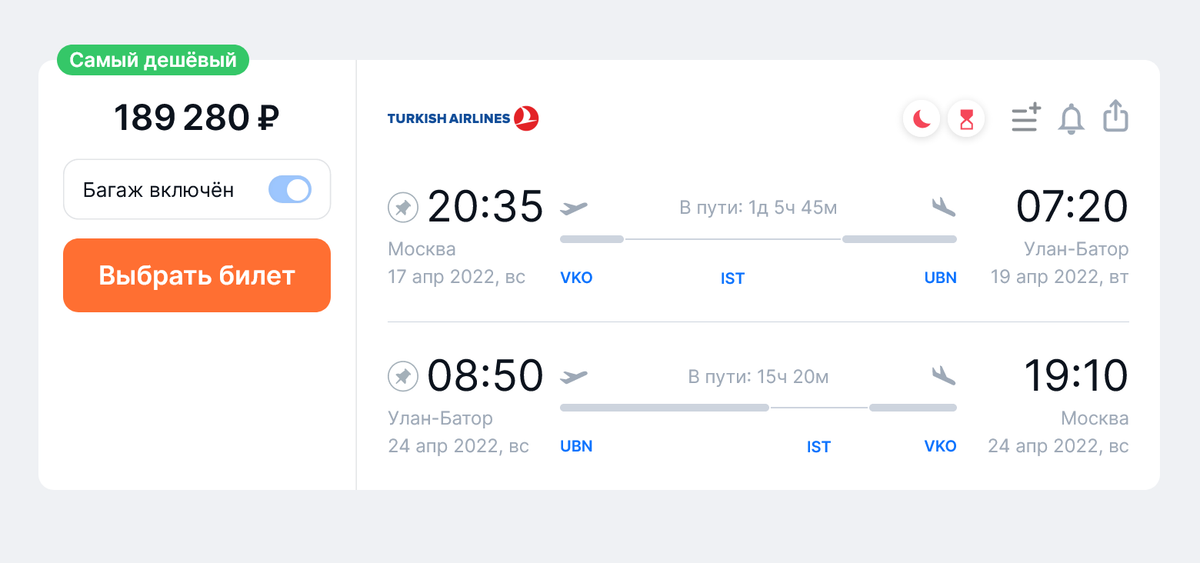Subscribe to price alerts bell icon
Image resolution: width=1200 pixels, height=563 pixels.
tap(1071, 119)
